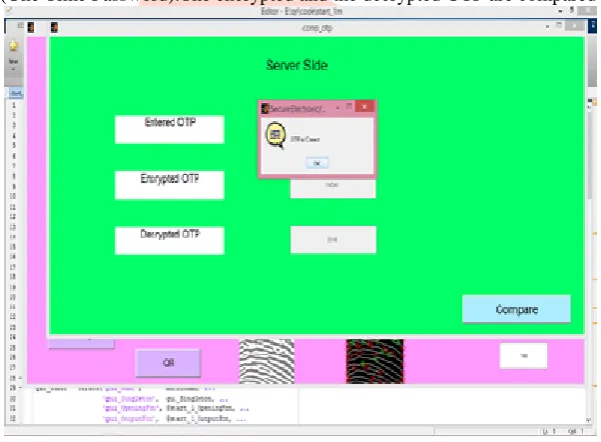Viewport: 601px width, 442px height.
Task: Click the grayscale fingerprint image
Action: click(x=267, y=361)
